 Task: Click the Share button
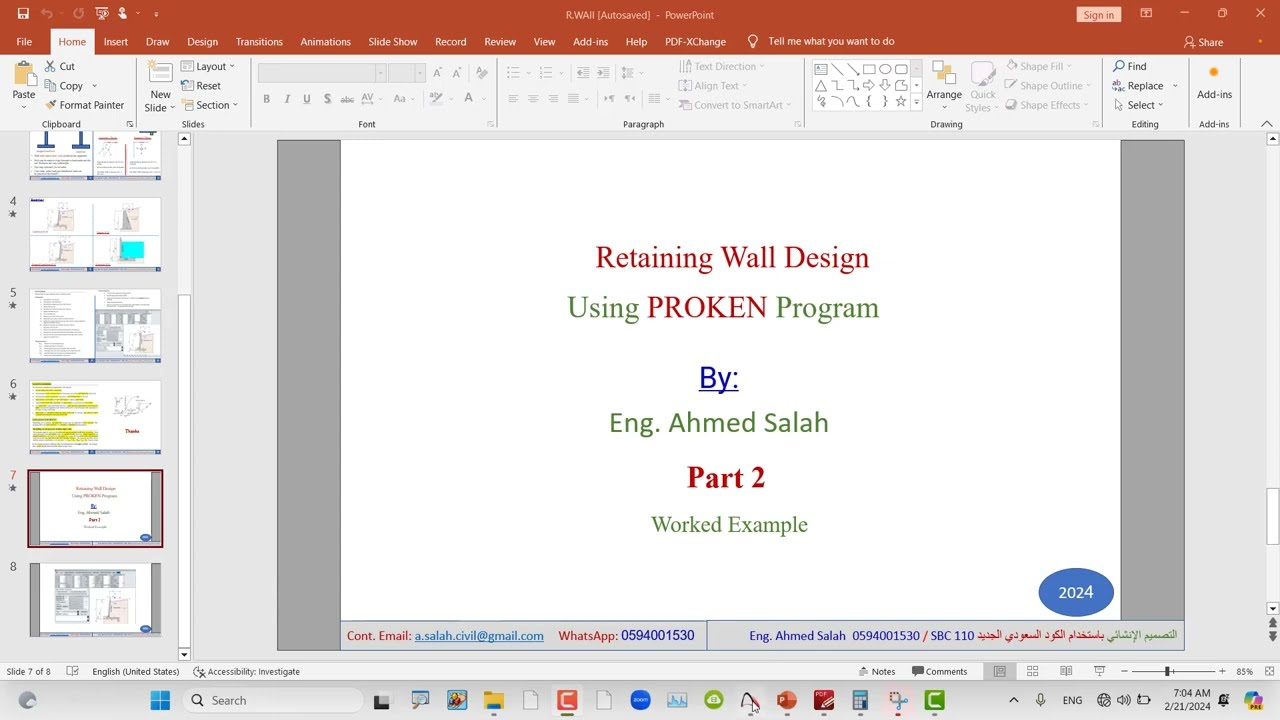point(1203,42)
